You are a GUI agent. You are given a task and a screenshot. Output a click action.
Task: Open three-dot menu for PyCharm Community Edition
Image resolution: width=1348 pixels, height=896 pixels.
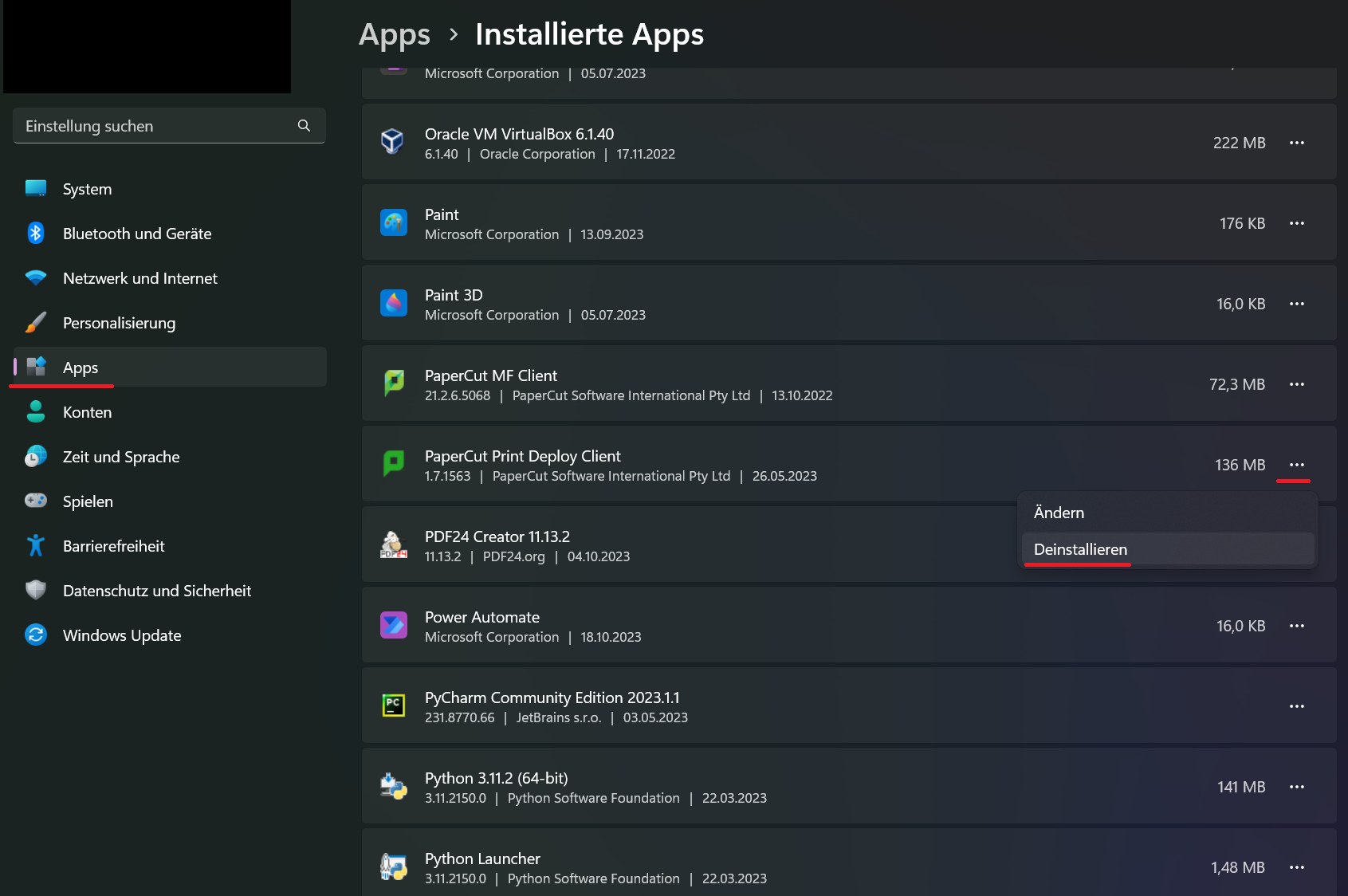click(x=1297, y=706)
